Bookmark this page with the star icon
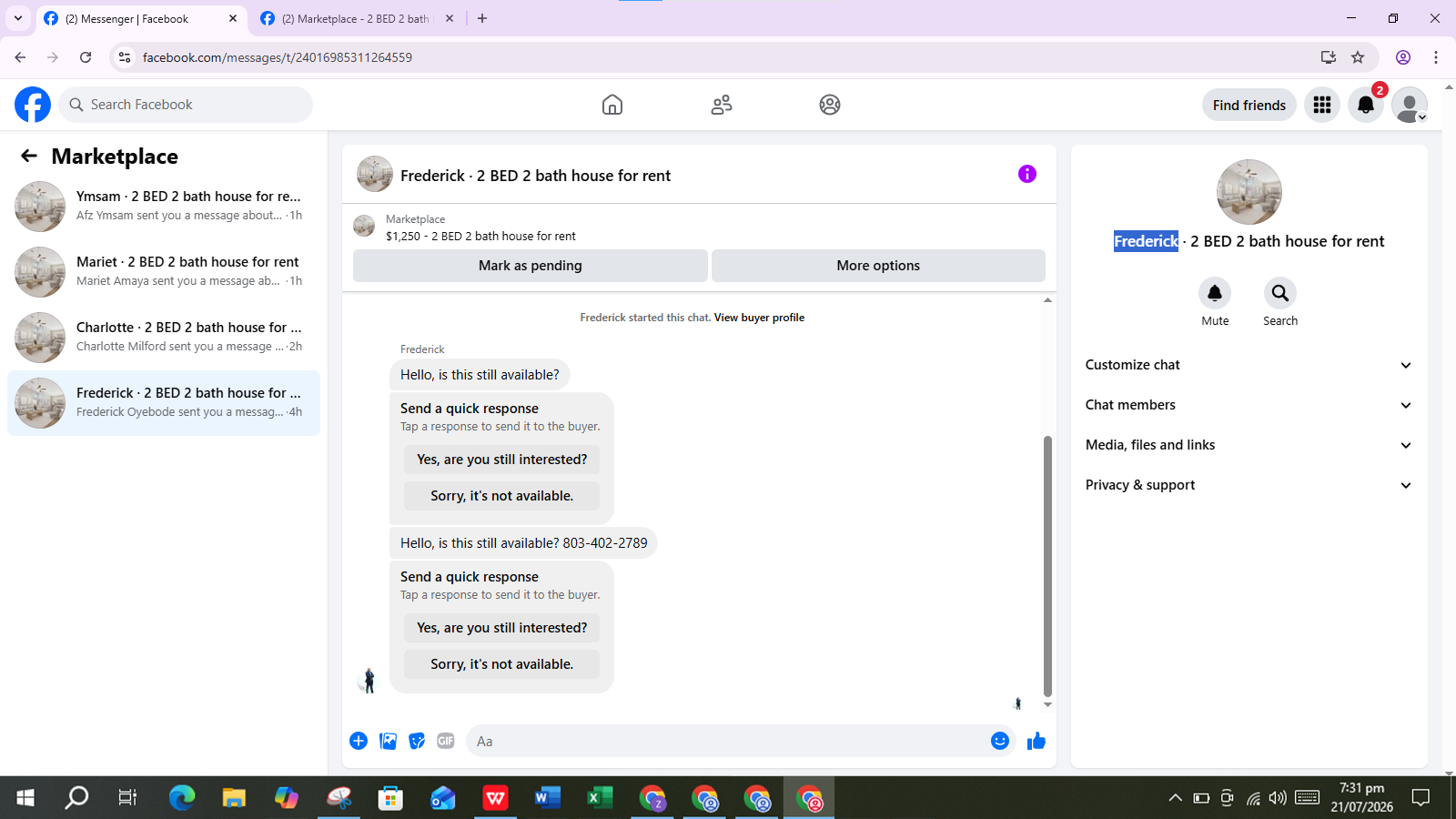 tap(1358, 57)
